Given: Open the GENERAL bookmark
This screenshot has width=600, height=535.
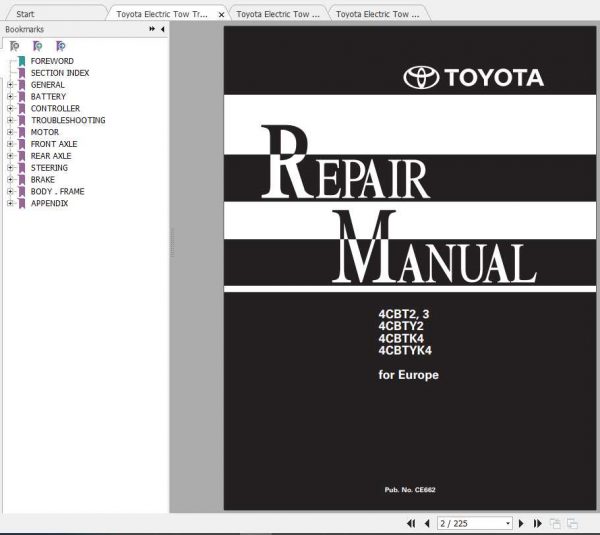Looking at the screenshot, I should (47, 85).
